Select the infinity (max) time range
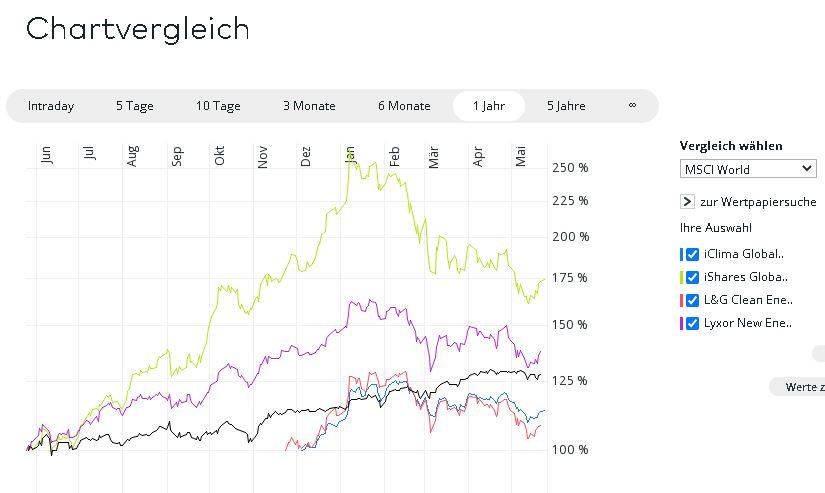 click(632, 106)
